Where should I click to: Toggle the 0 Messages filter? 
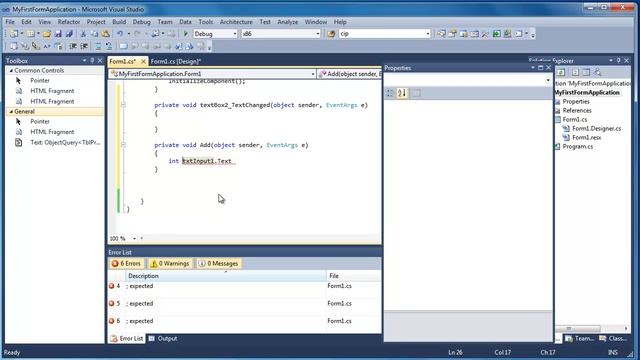point(218,264)
